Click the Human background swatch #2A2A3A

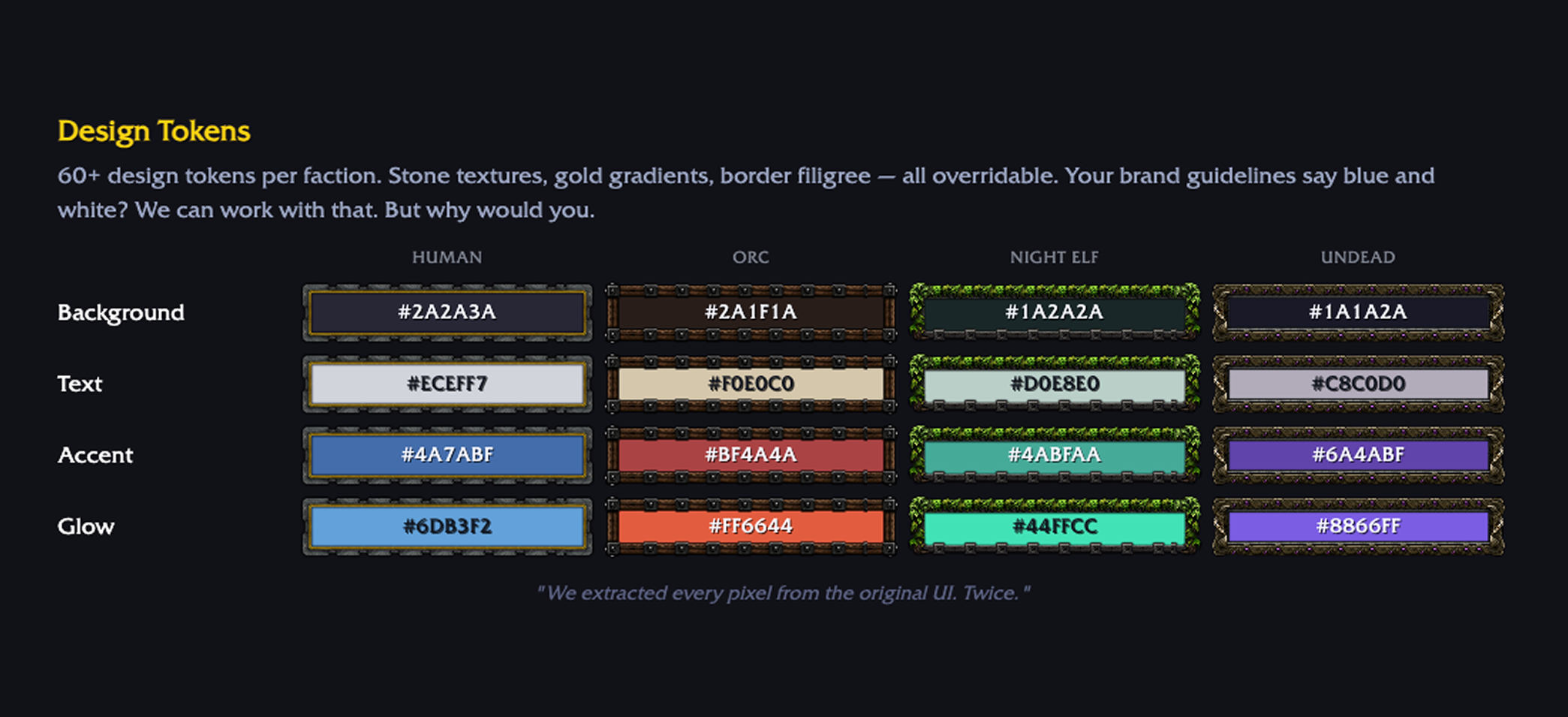tap(447, 312)
